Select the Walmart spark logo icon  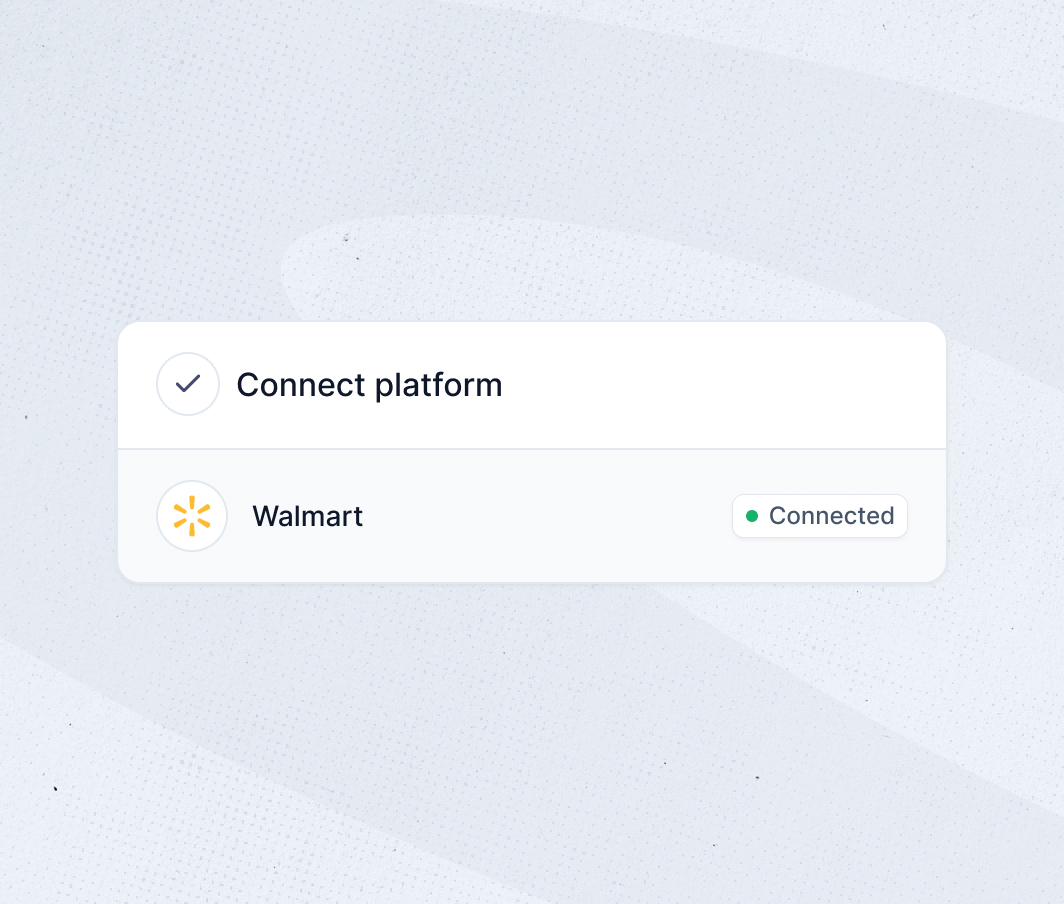[x=192, y=516]
